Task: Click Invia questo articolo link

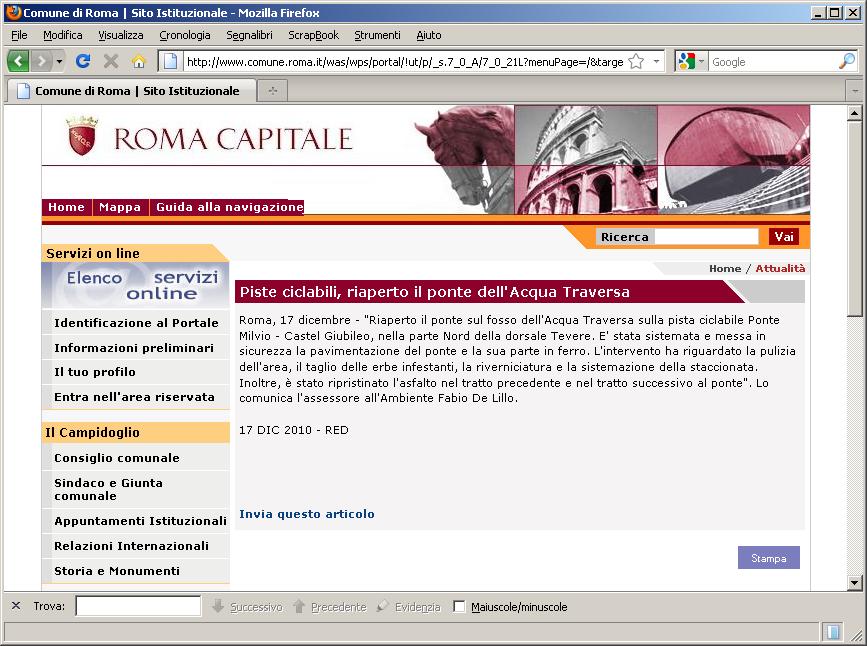Action: 307,514
